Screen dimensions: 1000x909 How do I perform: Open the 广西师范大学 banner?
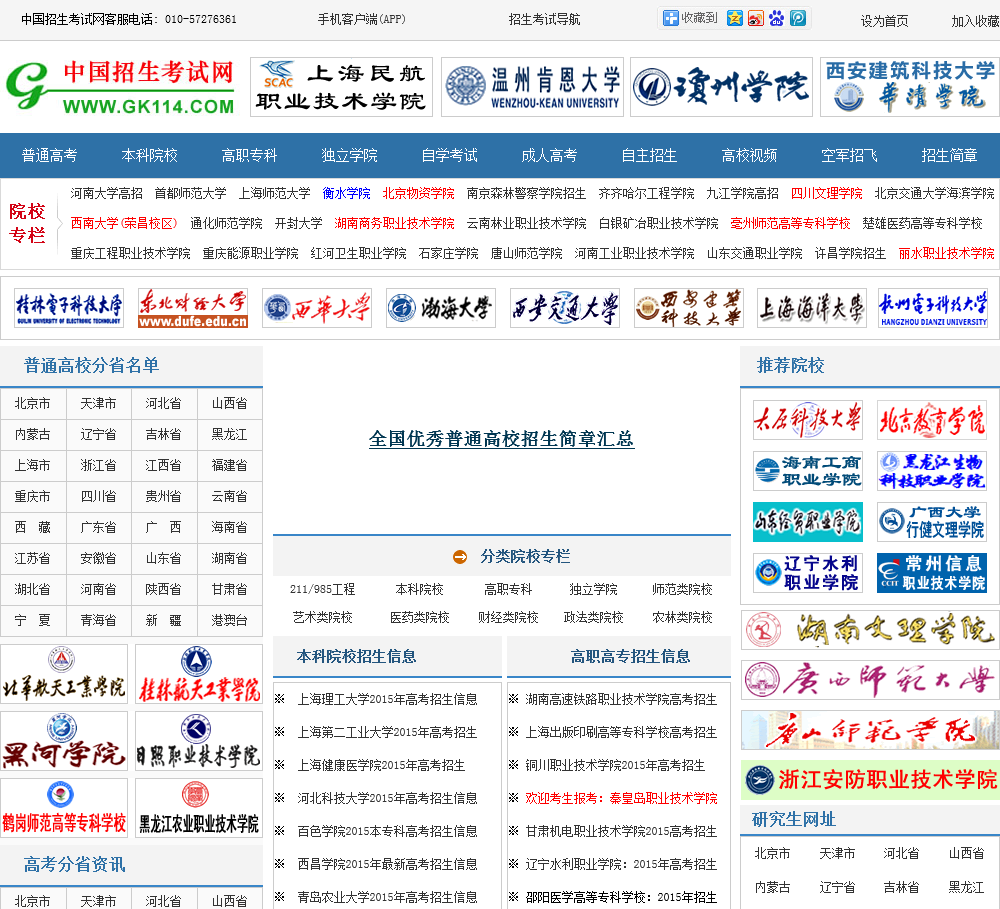tap(870, 680)
